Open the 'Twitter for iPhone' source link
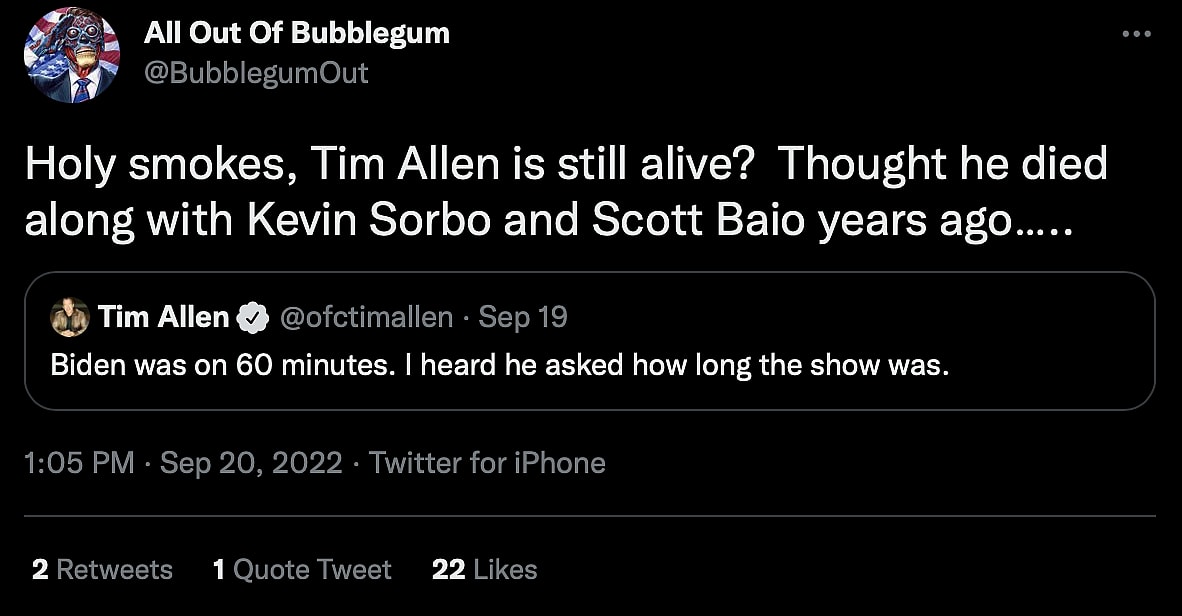This screenshot has width=1182, height=616. (x=487, y=463)
